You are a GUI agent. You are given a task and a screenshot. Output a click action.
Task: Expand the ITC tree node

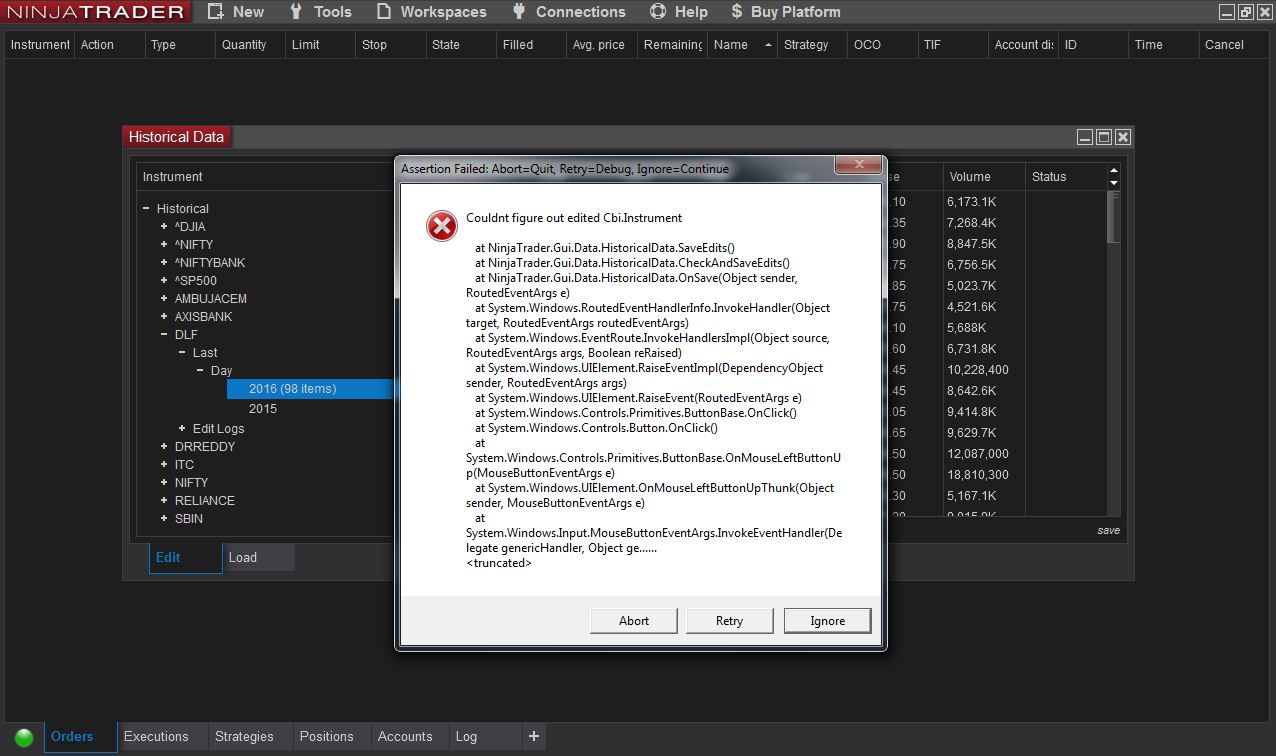pyautogui.click(x=165, y=465)
